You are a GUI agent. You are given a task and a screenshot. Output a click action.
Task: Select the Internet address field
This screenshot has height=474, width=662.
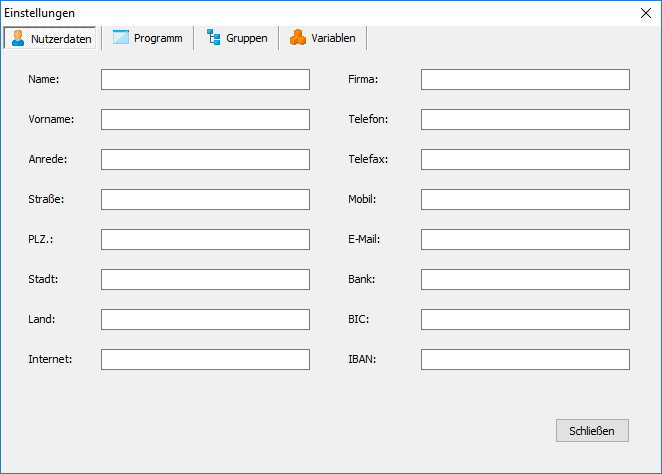[205, 359]
